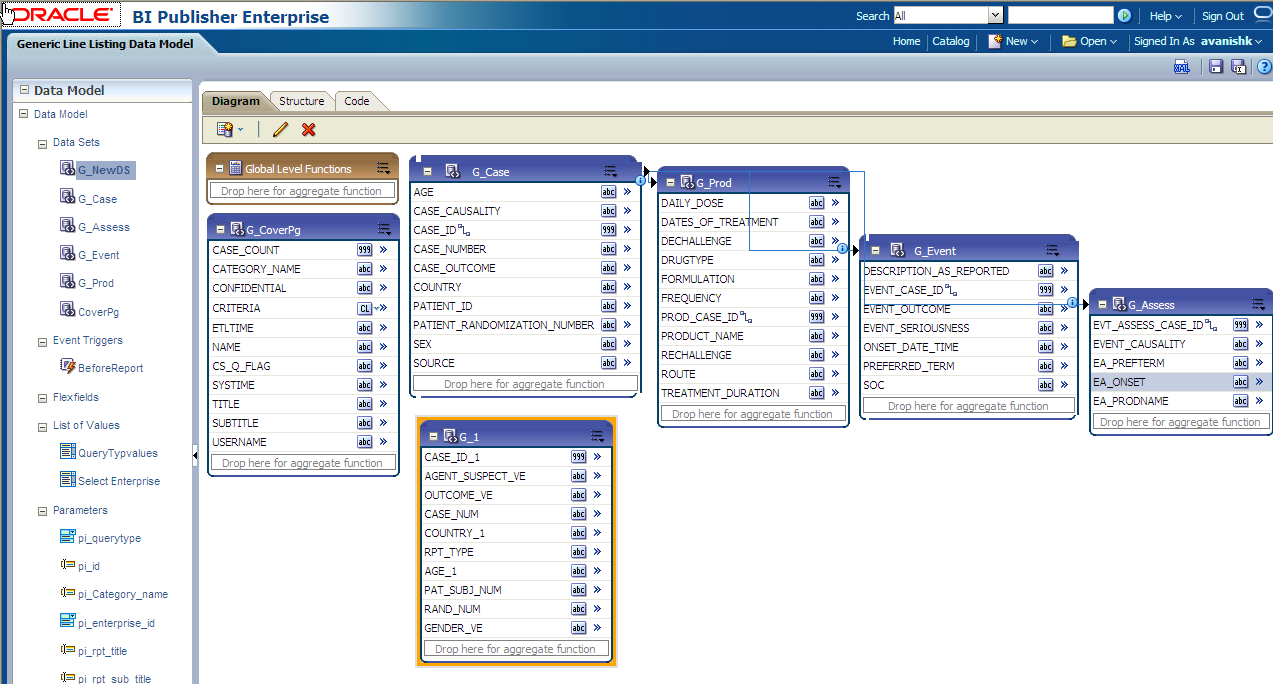Open G_1 group menu icon
Screen dimensions: 1273x684
[x=597, y=436]
